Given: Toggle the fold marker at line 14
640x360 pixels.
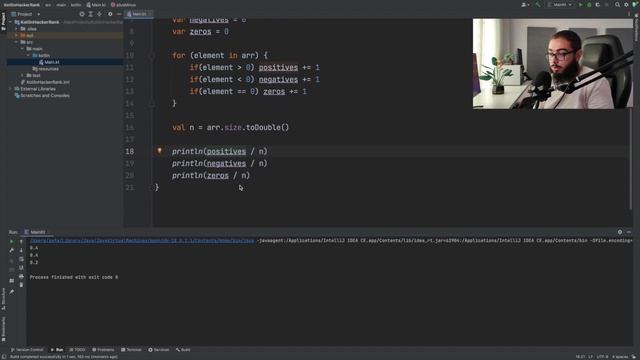Looking at the screenshot, I should click(151, 104).
